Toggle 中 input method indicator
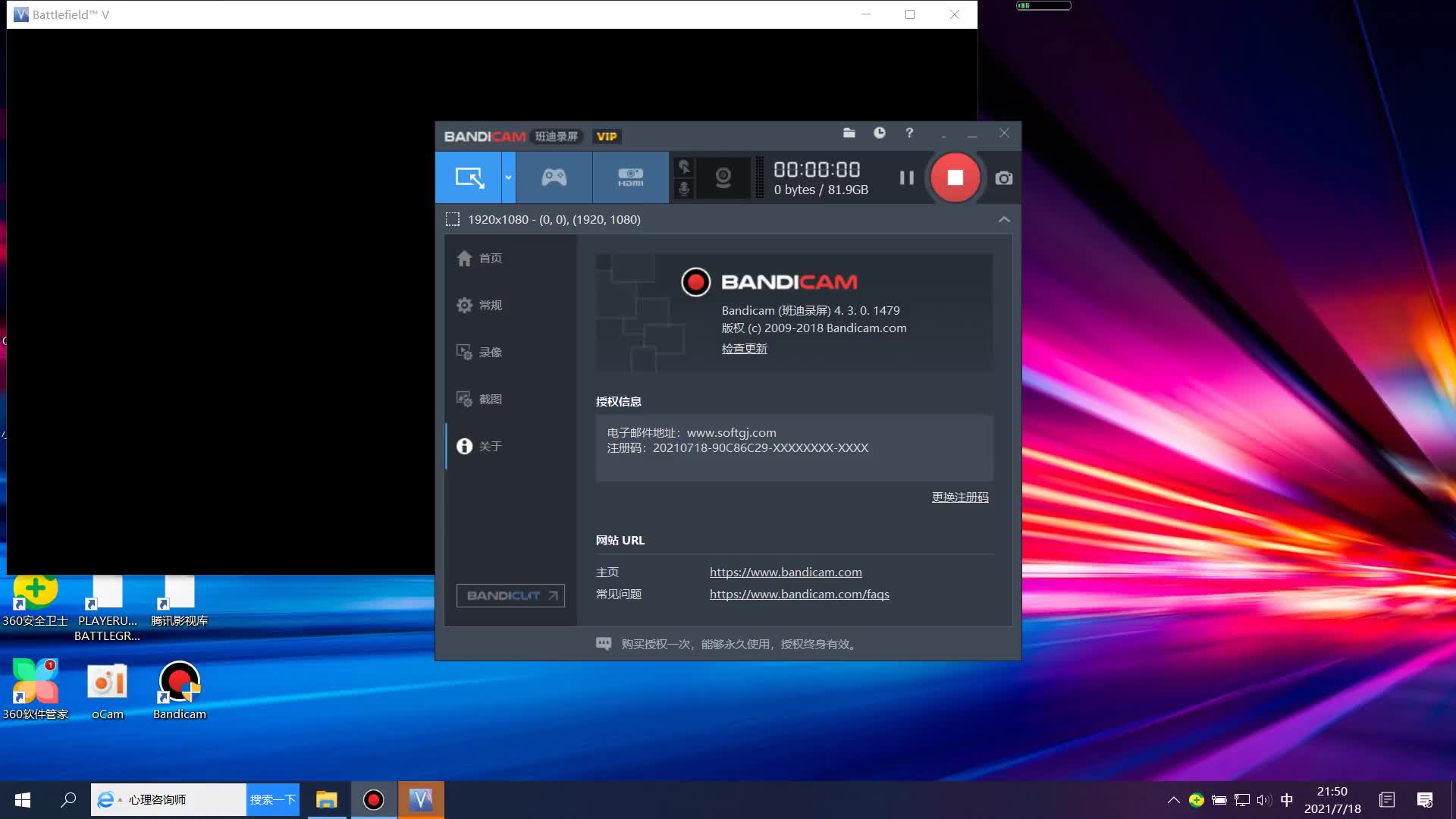1456x819 pixels. tap(1287, 799)
